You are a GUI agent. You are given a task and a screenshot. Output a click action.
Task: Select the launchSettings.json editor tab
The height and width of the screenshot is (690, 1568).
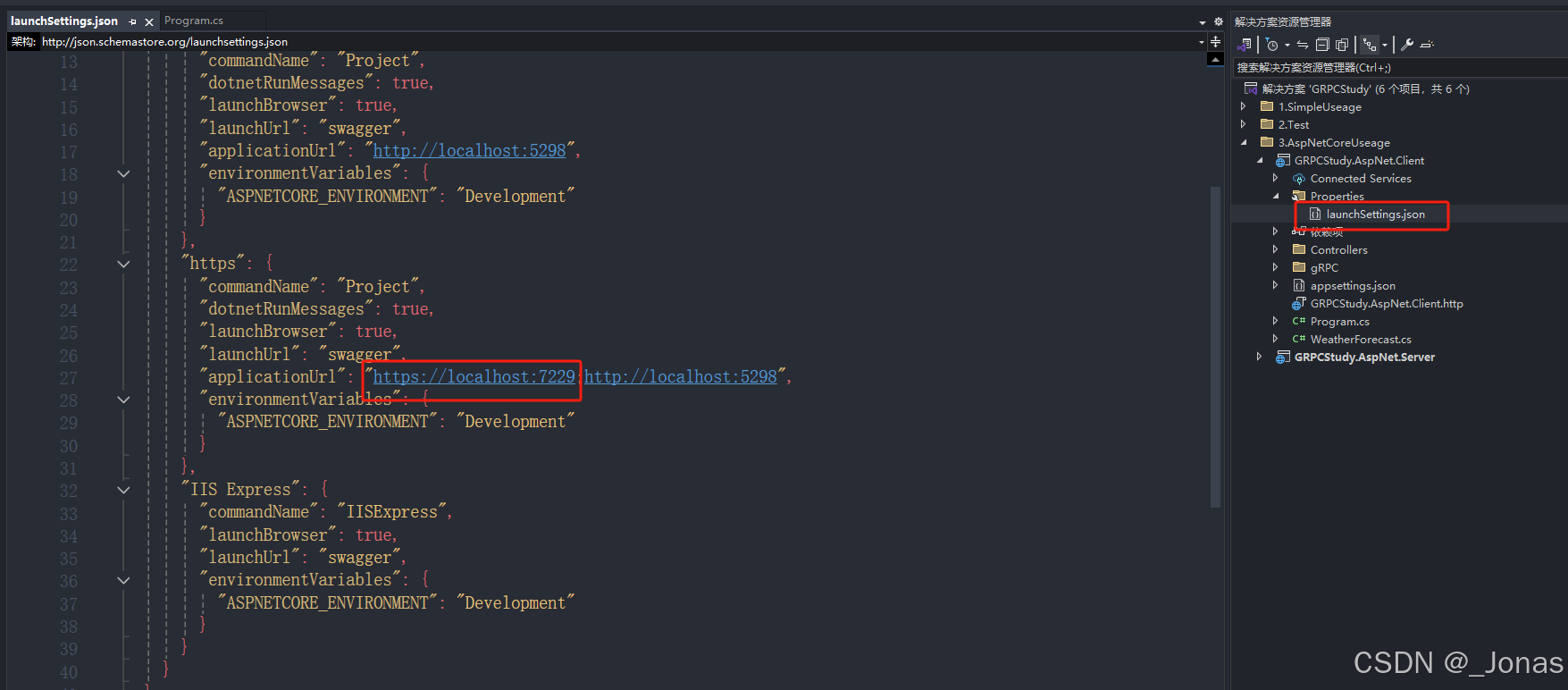tap(64, 21)
